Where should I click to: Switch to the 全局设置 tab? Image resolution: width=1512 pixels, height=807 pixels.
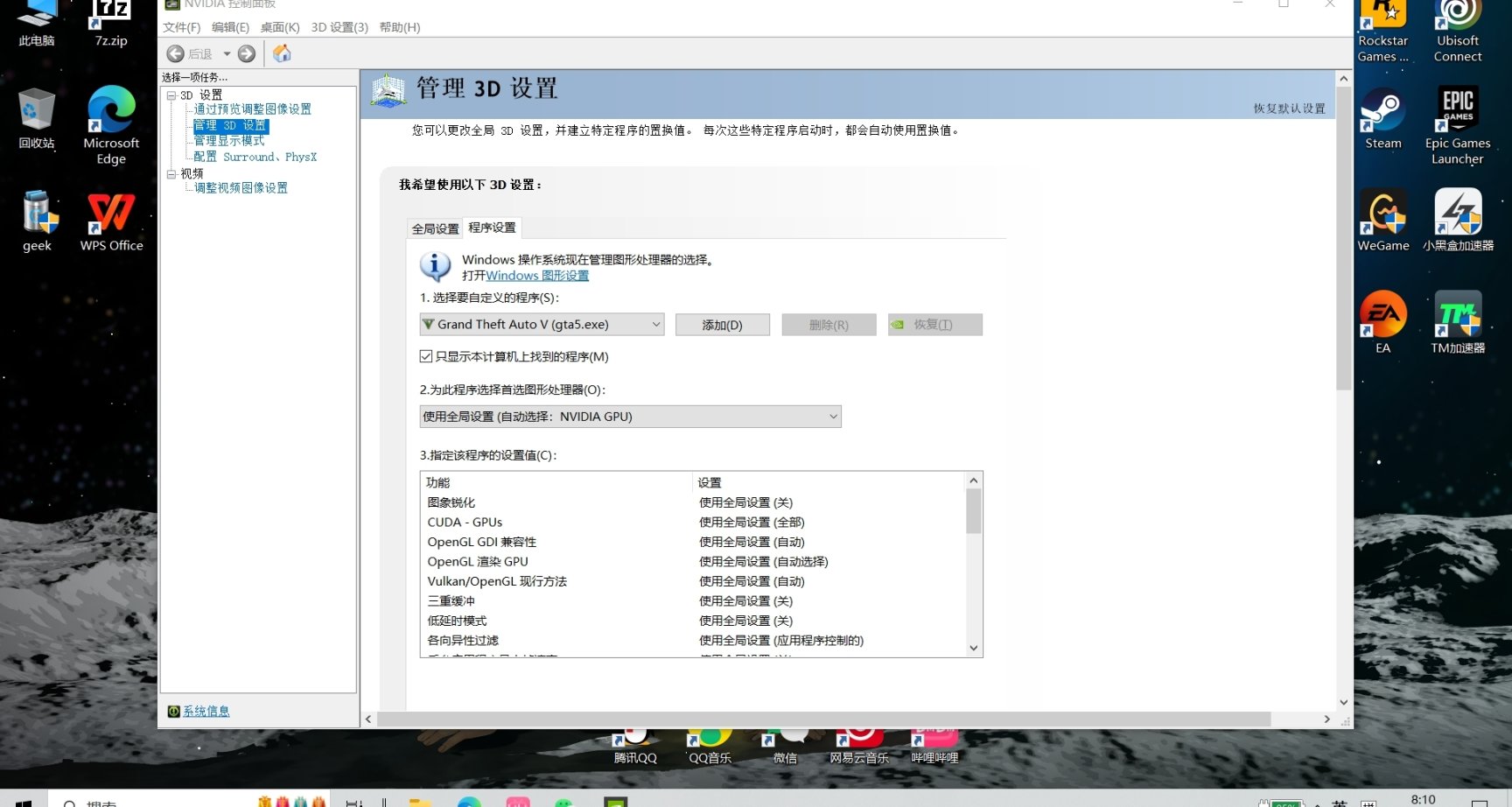tap(436, 229)
